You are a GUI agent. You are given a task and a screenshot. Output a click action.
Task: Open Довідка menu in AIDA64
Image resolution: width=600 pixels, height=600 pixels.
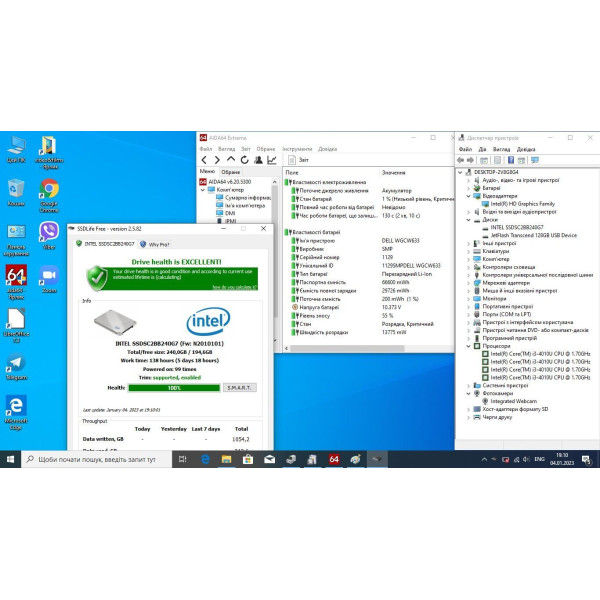pos(328,149)
